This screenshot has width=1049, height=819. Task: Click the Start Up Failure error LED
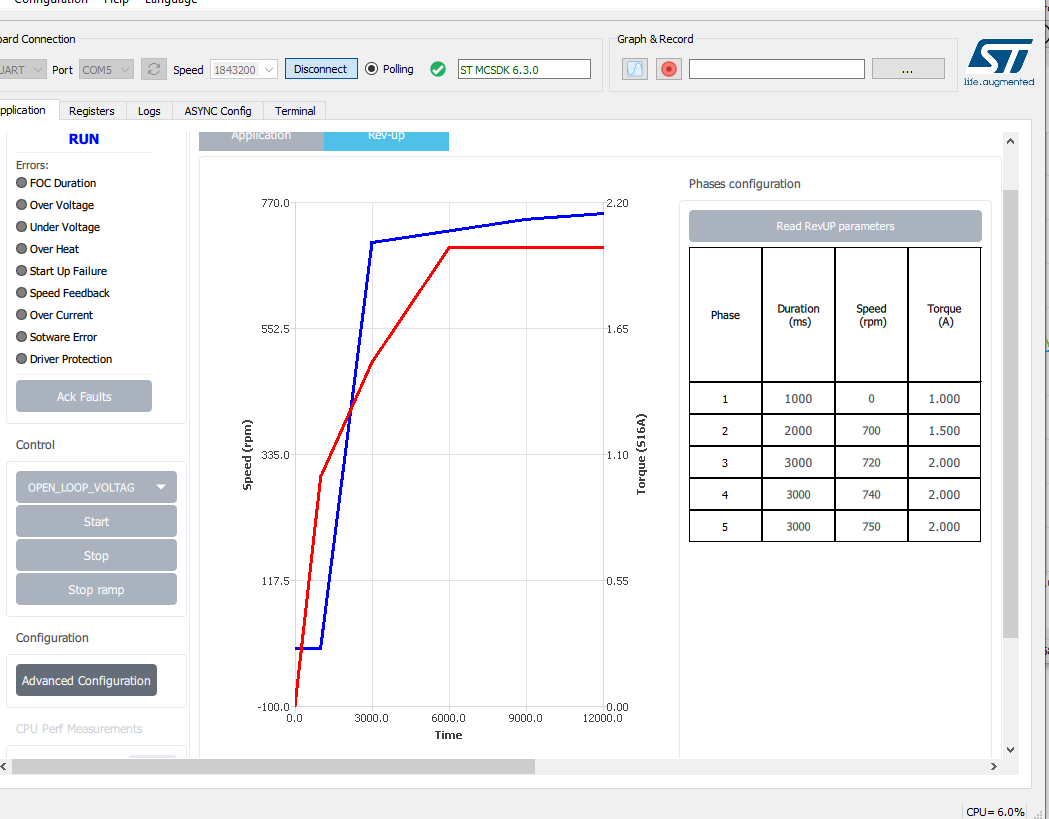21,270
